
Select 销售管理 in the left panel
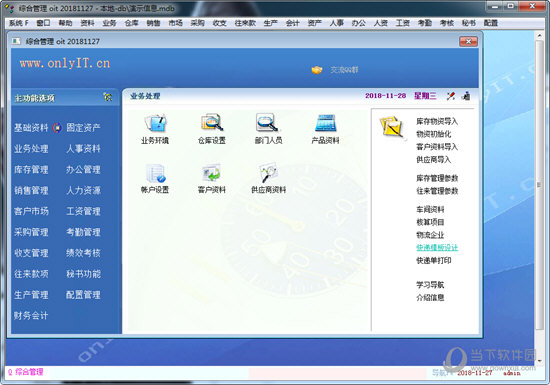pyautogui.click(x=31, y=190)
